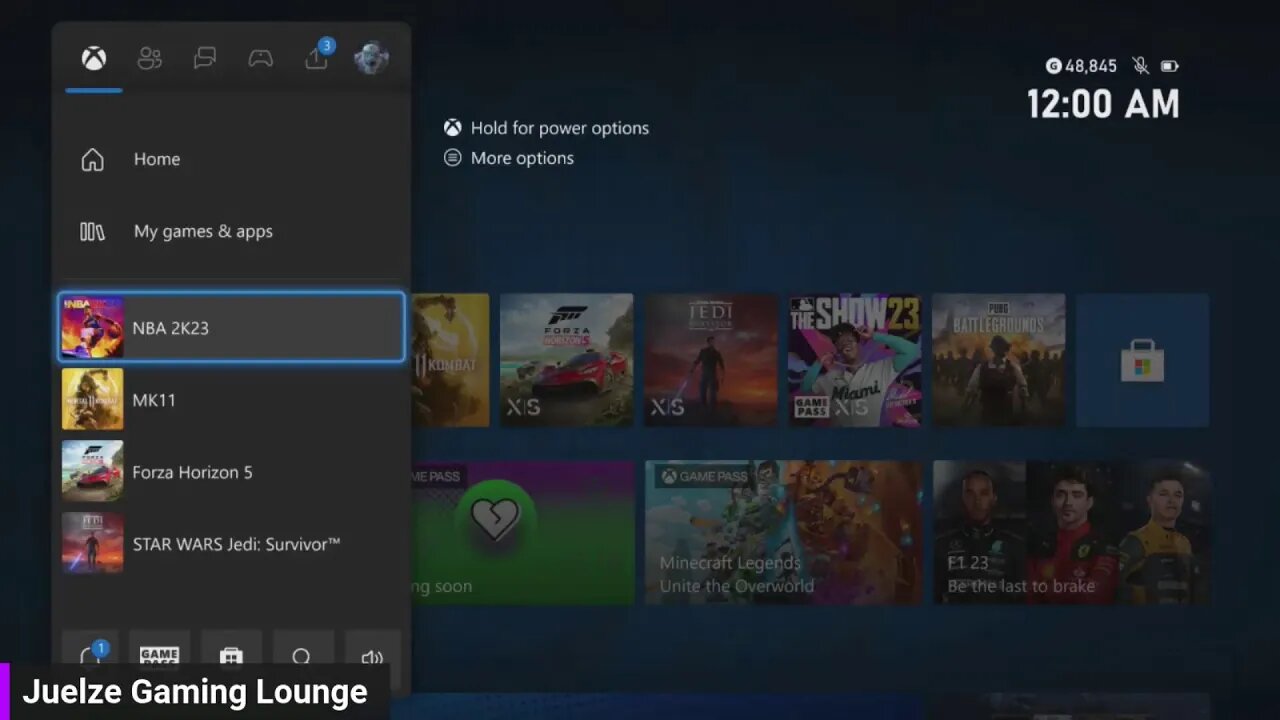Go to Home in the guide
The height and width of the screenshot is (720, 1280).
[231, 159]
